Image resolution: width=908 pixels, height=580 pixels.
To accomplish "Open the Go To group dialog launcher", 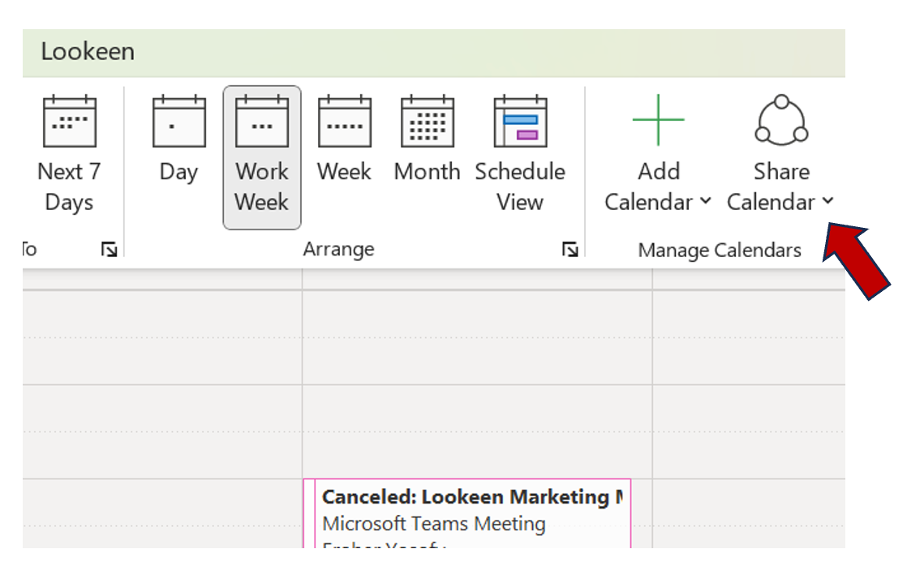I will (109, 250).
